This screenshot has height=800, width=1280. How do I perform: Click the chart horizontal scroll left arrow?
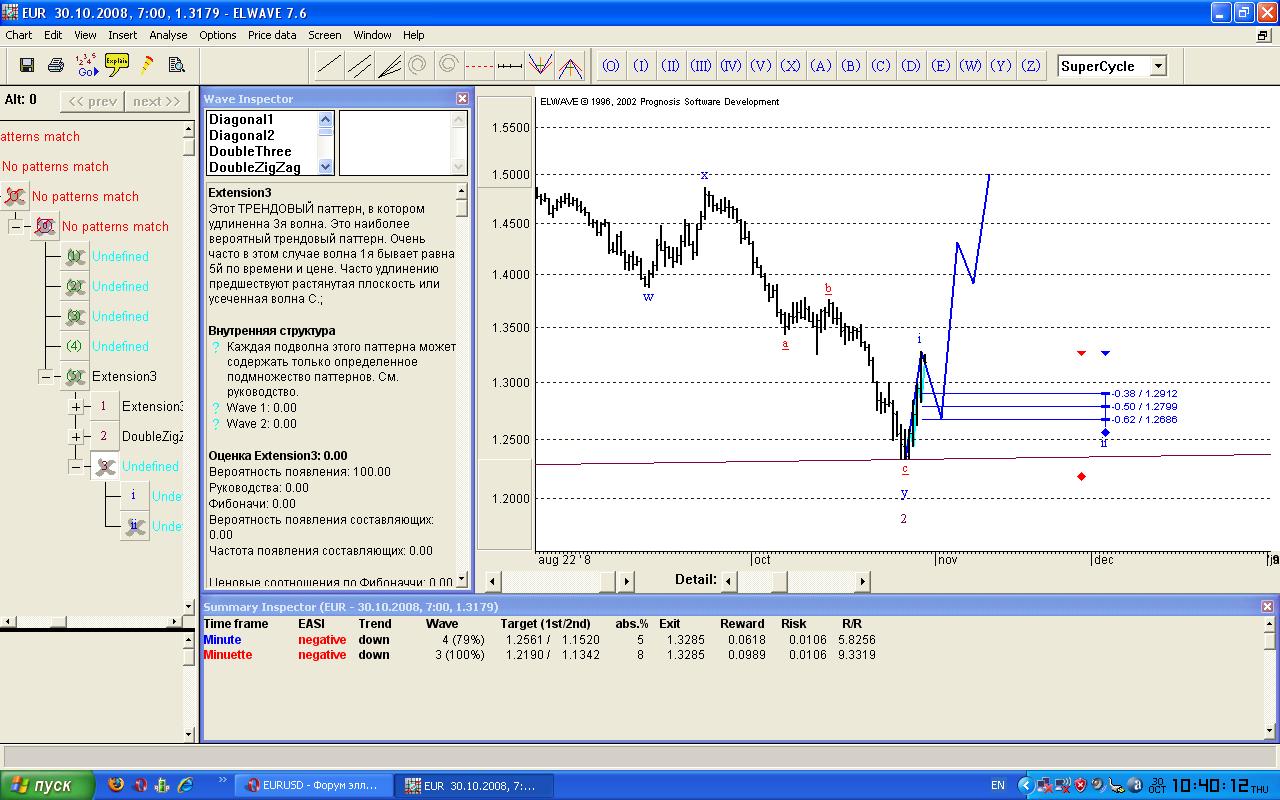tap(493, 581)
